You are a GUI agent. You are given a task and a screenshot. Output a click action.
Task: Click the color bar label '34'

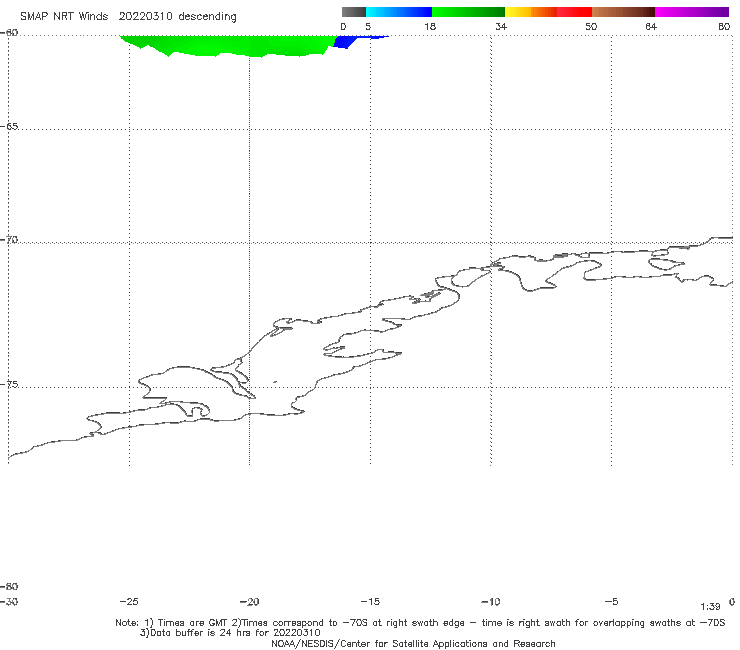pyautogui.click(x=501, y=27)
